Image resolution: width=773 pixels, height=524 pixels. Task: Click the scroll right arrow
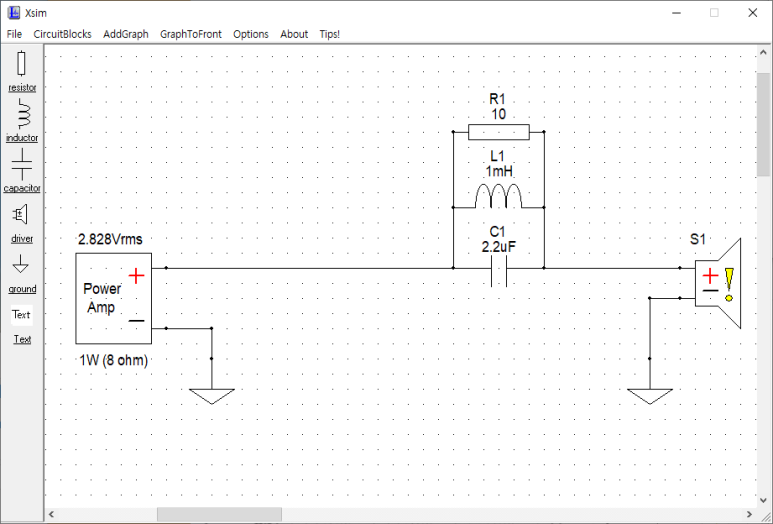coord(749,514)
